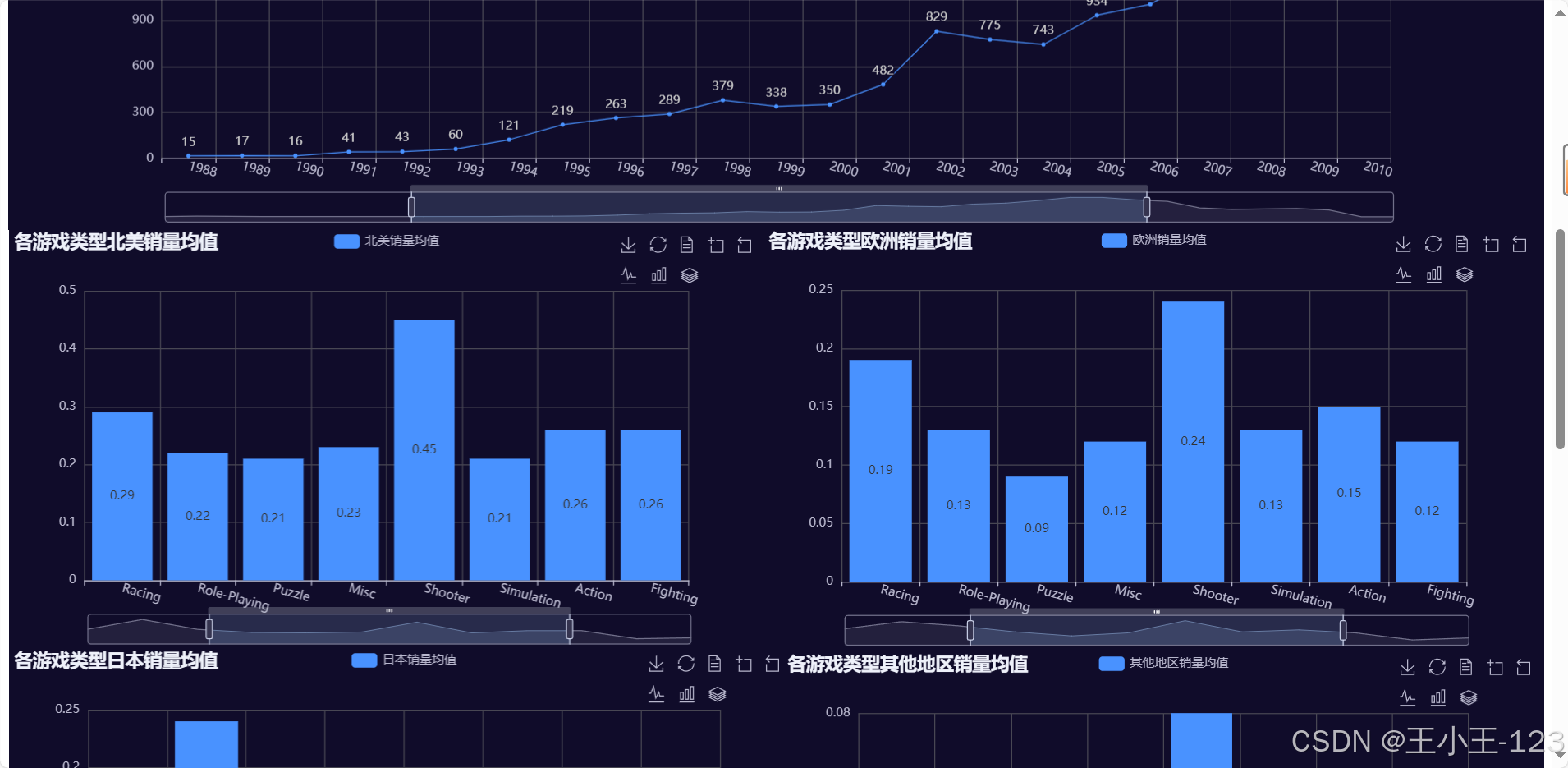Click left zoom handle under Europe chart
1568x768 pixels.
click(x=970, y=630)
